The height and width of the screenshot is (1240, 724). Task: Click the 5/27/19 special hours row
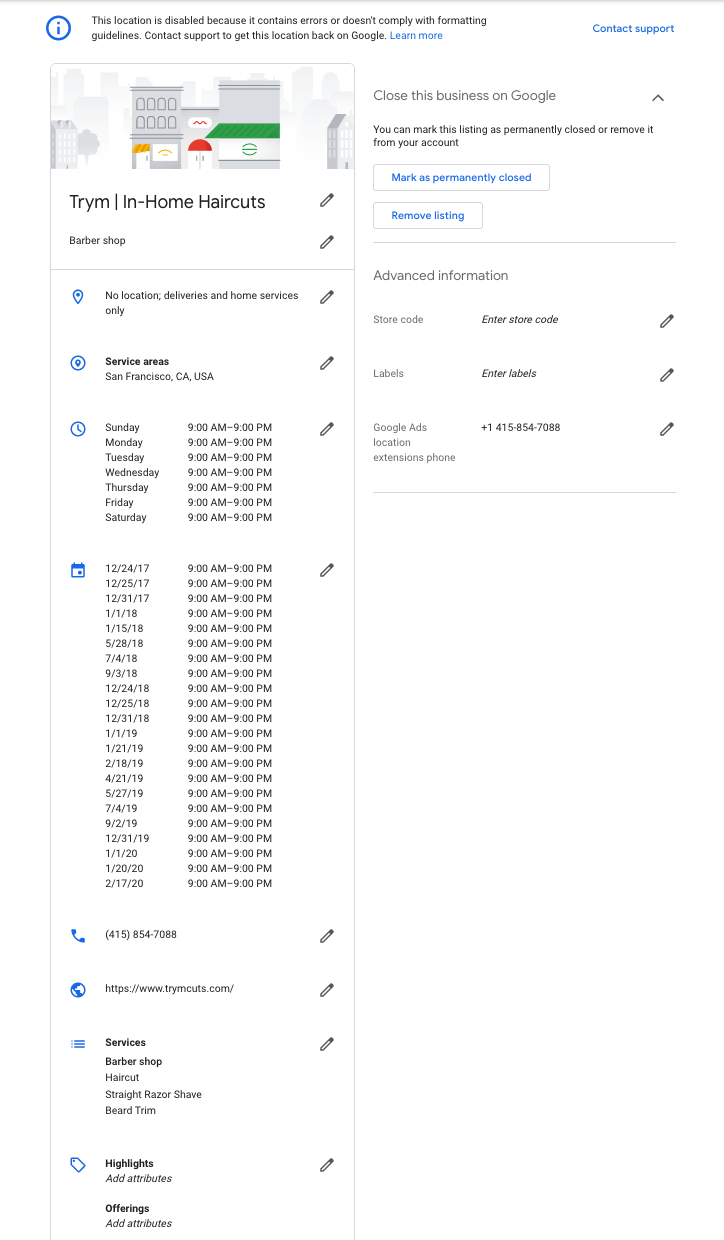click(188, 794)
